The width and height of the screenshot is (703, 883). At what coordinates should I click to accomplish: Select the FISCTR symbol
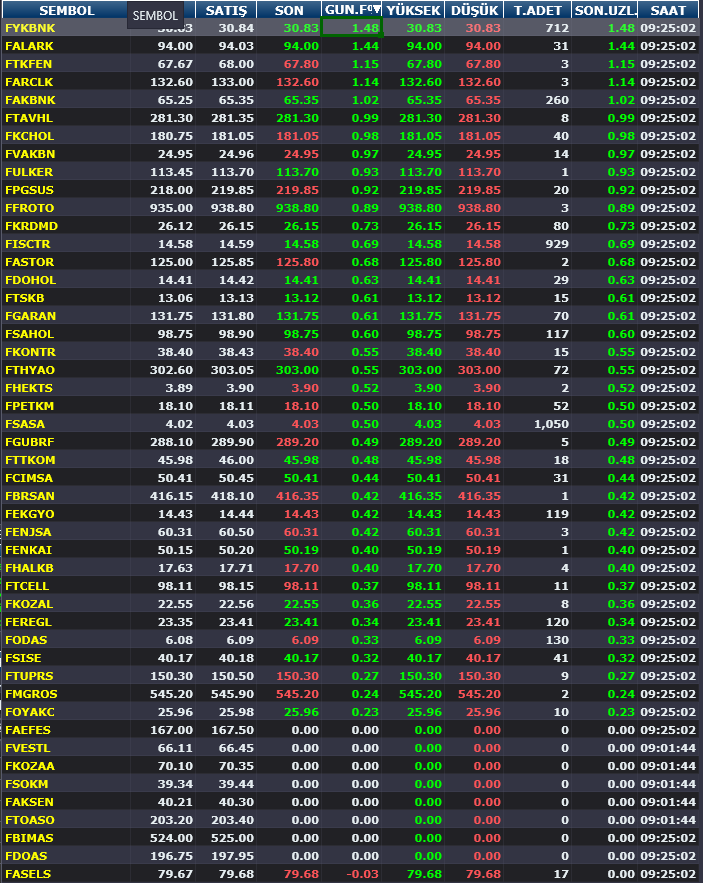pyautogui.click(x=28, y=244)
